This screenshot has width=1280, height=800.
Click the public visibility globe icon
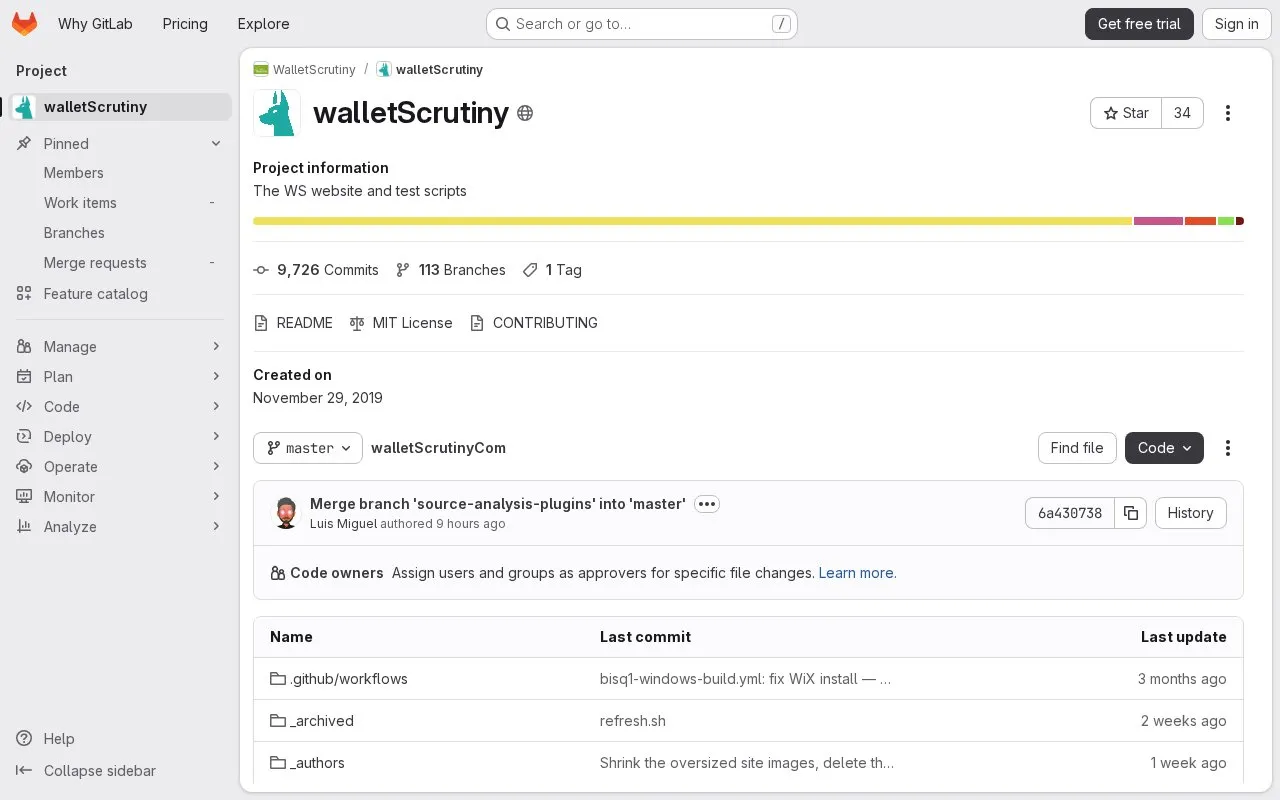(x=525, y=113)
